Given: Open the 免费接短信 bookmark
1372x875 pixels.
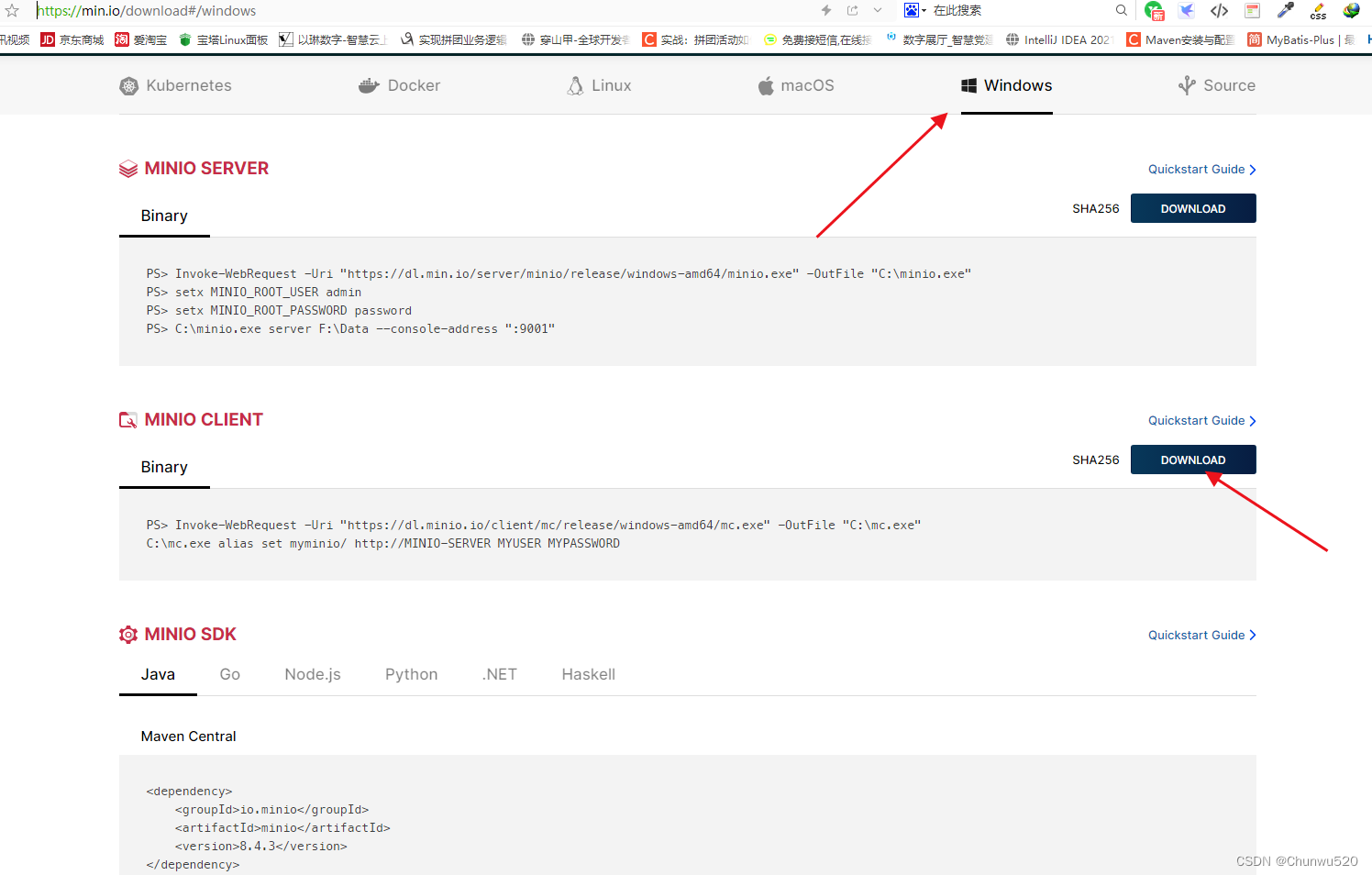Looking at the screenshot, I should pos(817,39).
